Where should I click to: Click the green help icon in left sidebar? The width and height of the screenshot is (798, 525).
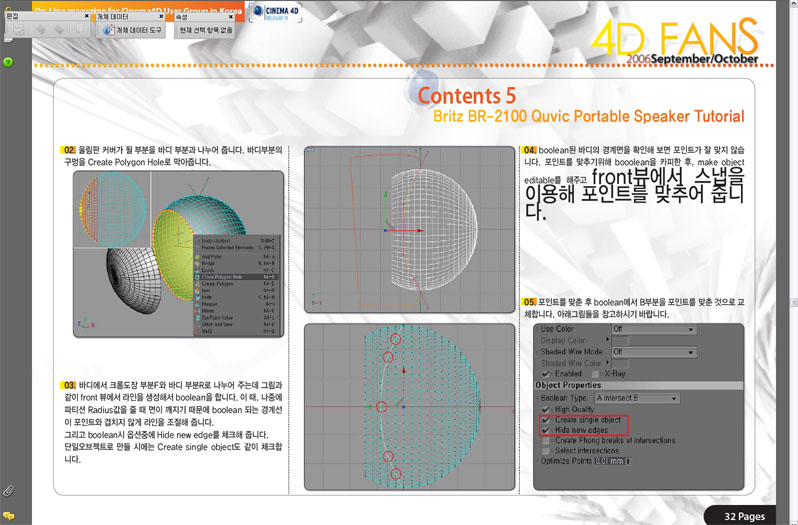point(8,62)
